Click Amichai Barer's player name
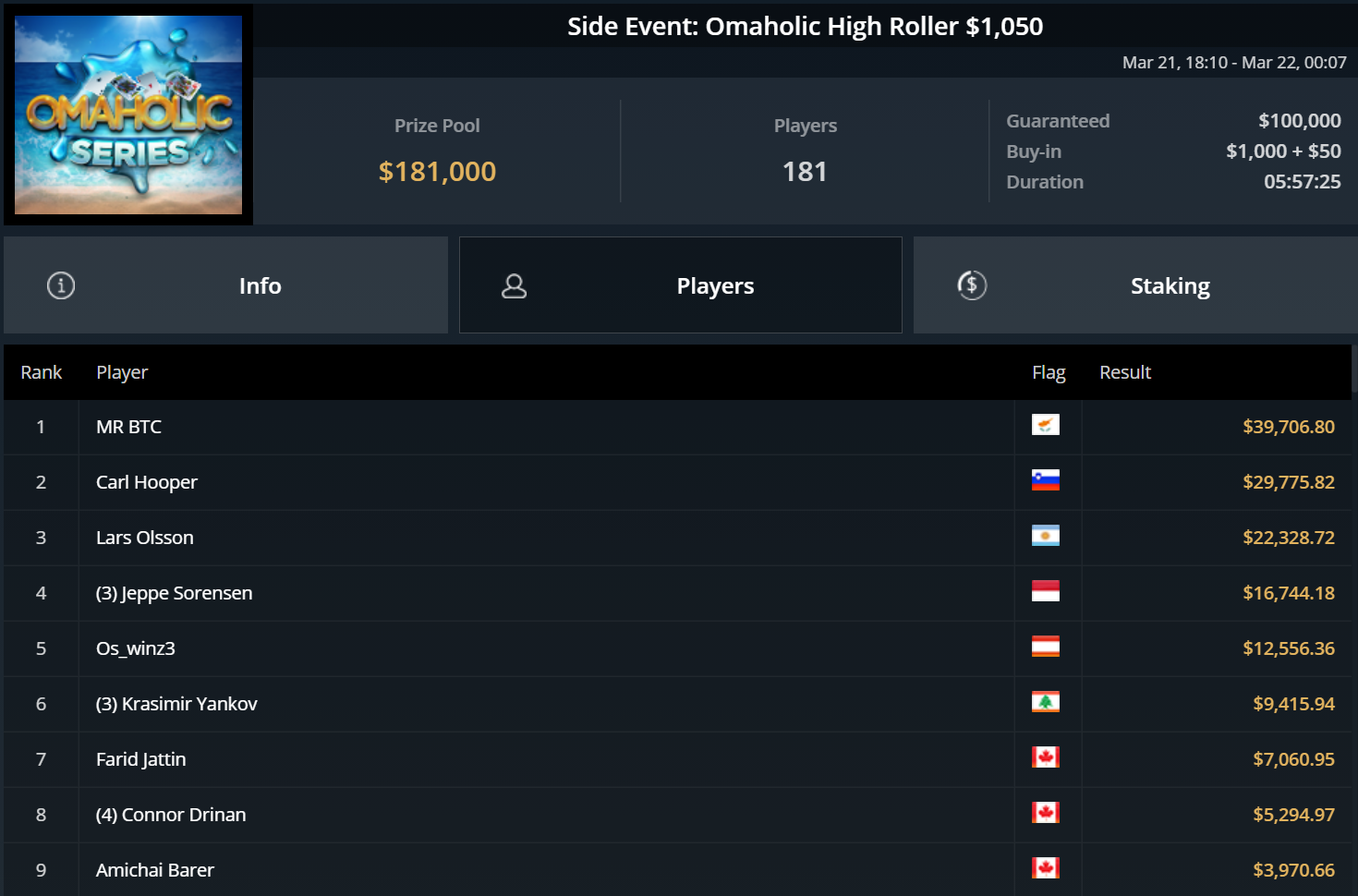This screenshot has width=1358, height=896. pyautogui.click(x=155, y=870)
